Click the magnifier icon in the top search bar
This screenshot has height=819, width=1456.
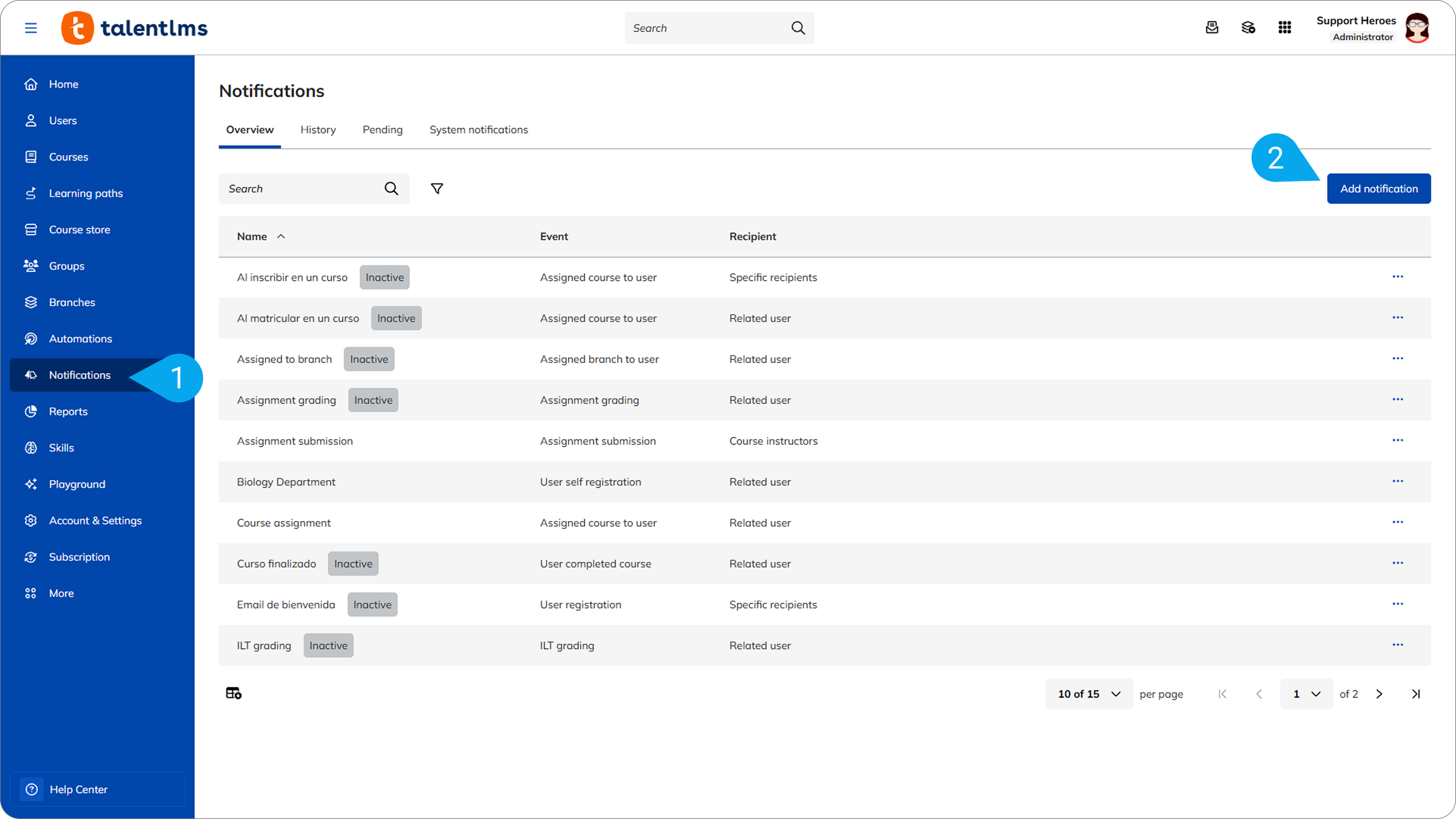pyautogui.click(x=798, y=28)
